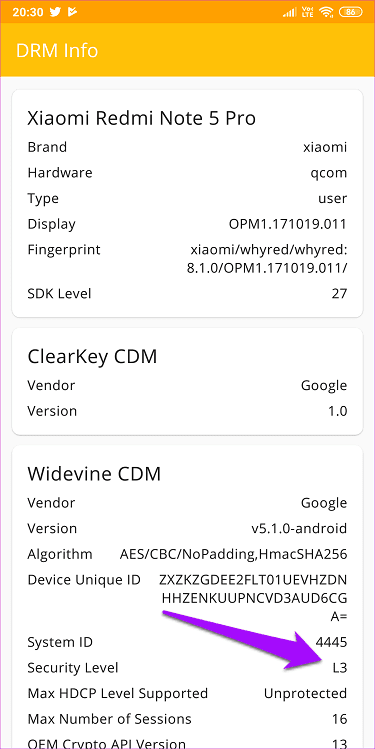This screenshot has height=749, width=375.
Task: Tap the status bar clock
Action: [x=28, y=12]
